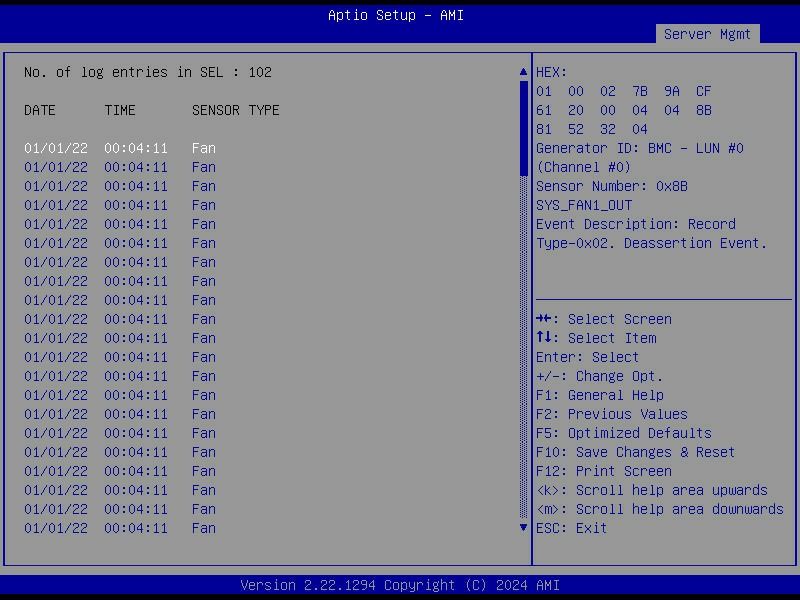Viewport: 800px width, 600px height.
Task: Click the up-down arrows Select Item icon
Action: coord(543,338)
